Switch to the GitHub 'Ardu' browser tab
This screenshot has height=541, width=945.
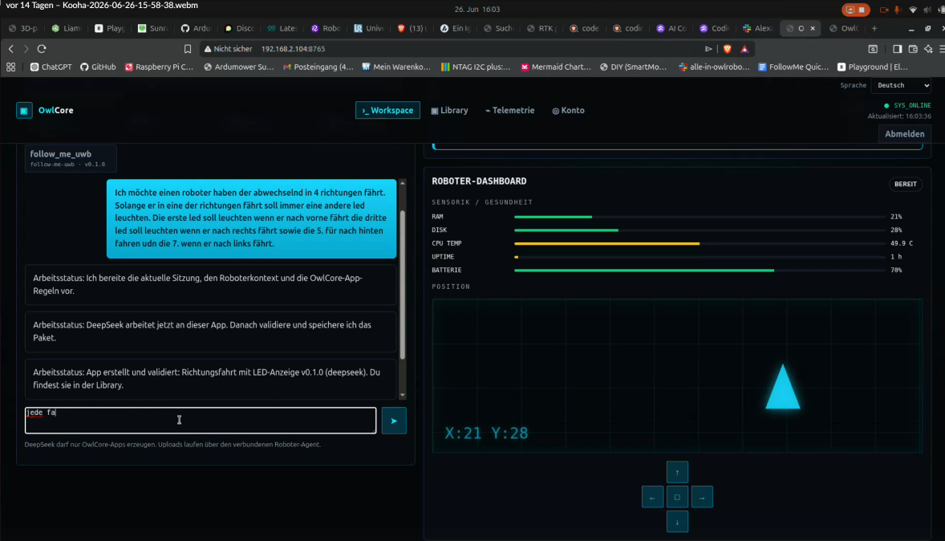[196, 28]
